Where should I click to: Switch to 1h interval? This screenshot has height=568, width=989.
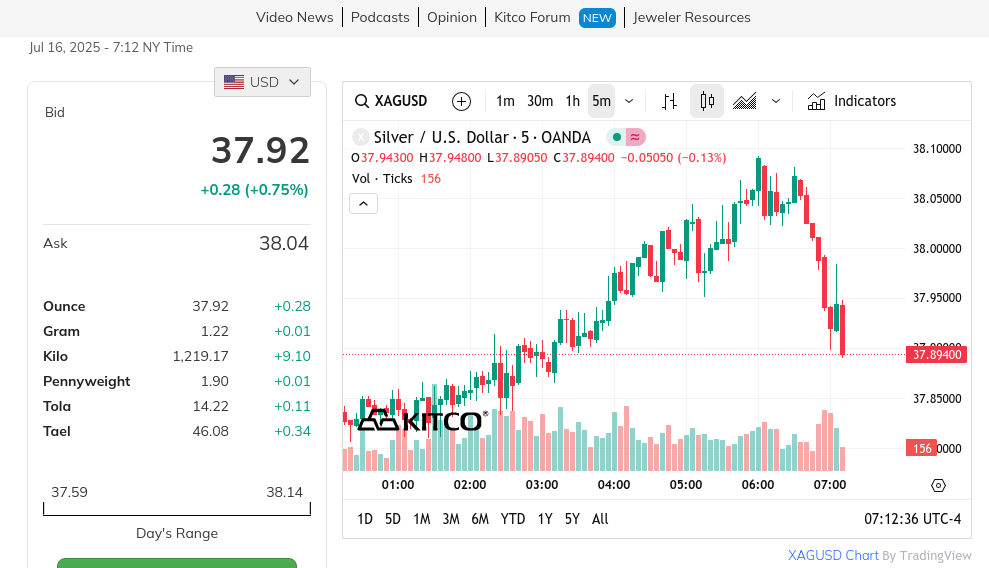pos(573,101)
